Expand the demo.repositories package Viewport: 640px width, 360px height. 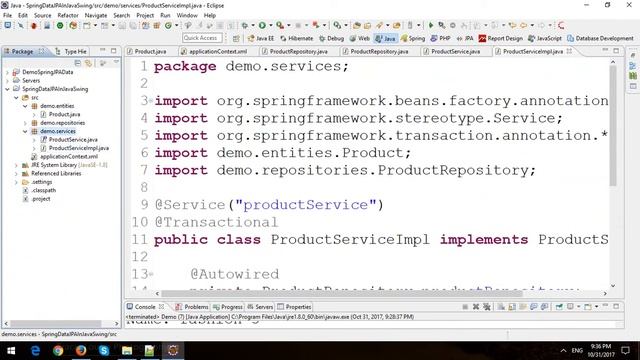(x=25, y=123)
